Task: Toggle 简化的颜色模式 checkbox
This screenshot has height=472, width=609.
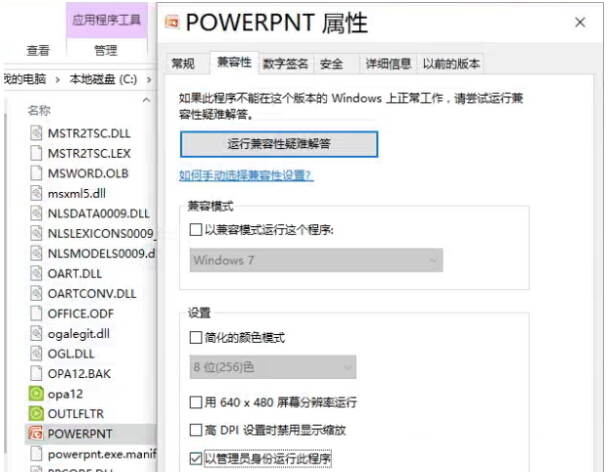Action: pyautogui.click(x=196, y=338)
